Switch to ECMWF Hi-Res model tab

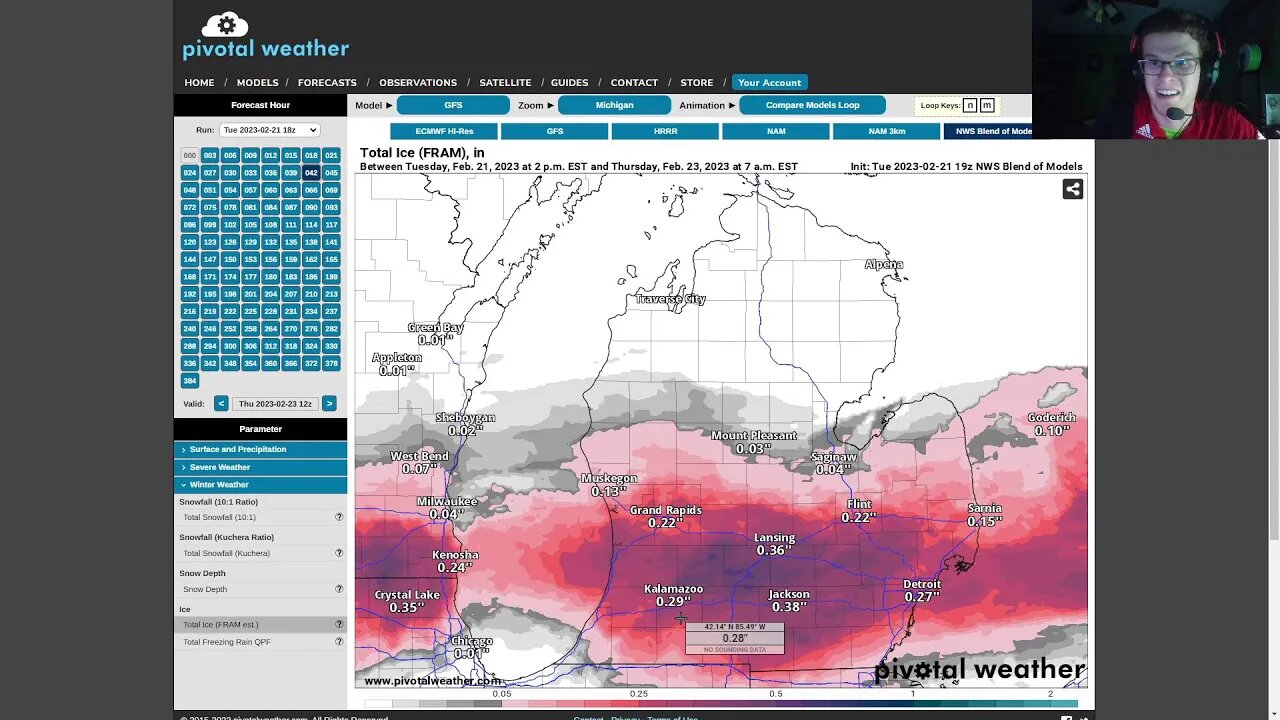[x=444, y=131]
